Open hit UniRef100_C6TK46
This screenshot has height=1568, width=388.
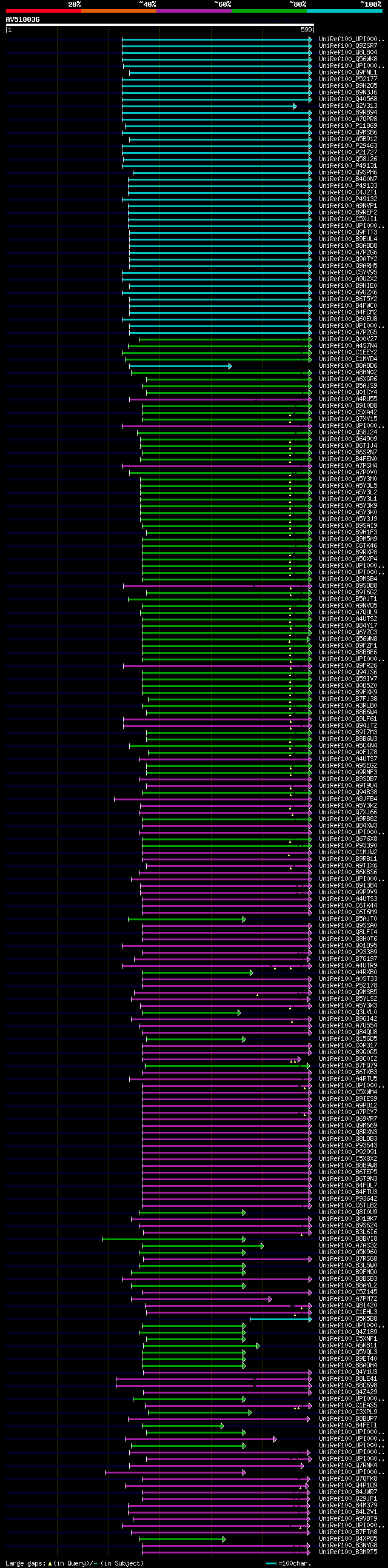(348, 546)
